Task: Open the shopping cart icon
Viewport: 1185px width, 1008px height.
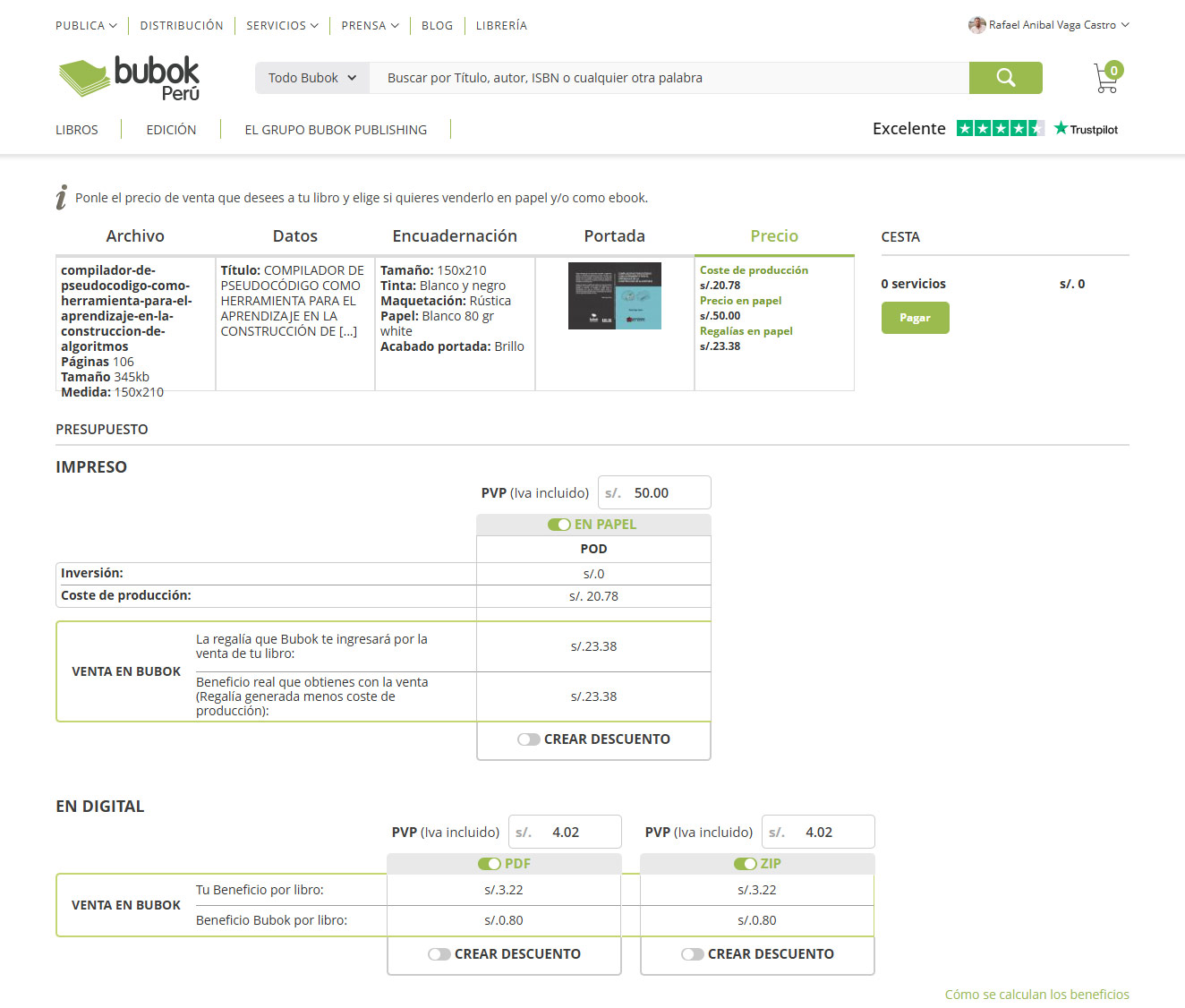Action: (x=1108, y=78)
